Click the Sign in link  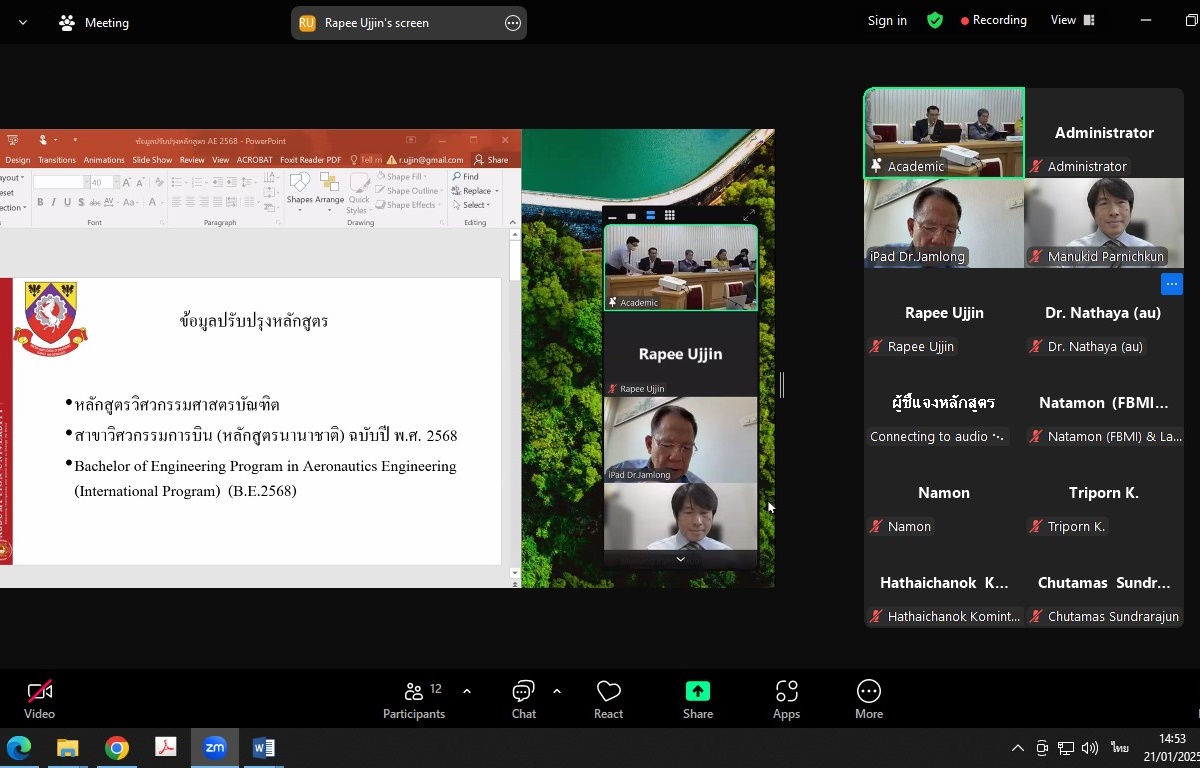887,20
